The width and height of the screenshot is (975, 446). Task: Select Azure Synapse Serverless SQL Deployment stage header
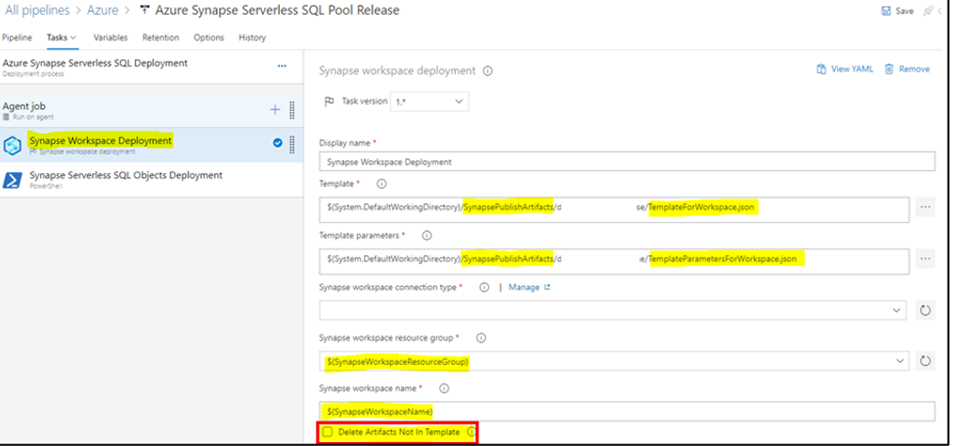click(x=152, y=67)
